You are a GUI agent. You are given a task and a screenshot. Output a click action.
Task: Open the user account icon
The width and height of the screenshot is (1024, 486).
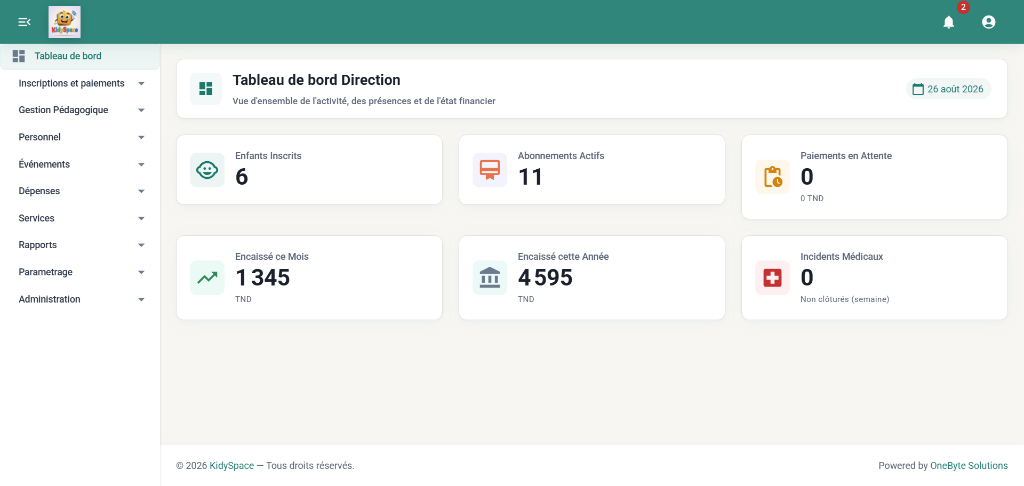[989, 22]
